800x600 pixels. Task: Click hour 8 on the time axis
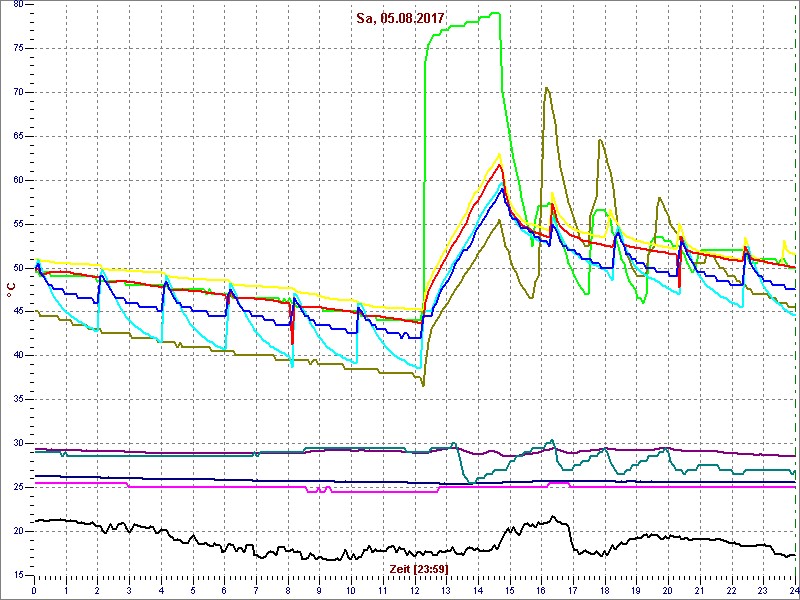coord(288,590)
